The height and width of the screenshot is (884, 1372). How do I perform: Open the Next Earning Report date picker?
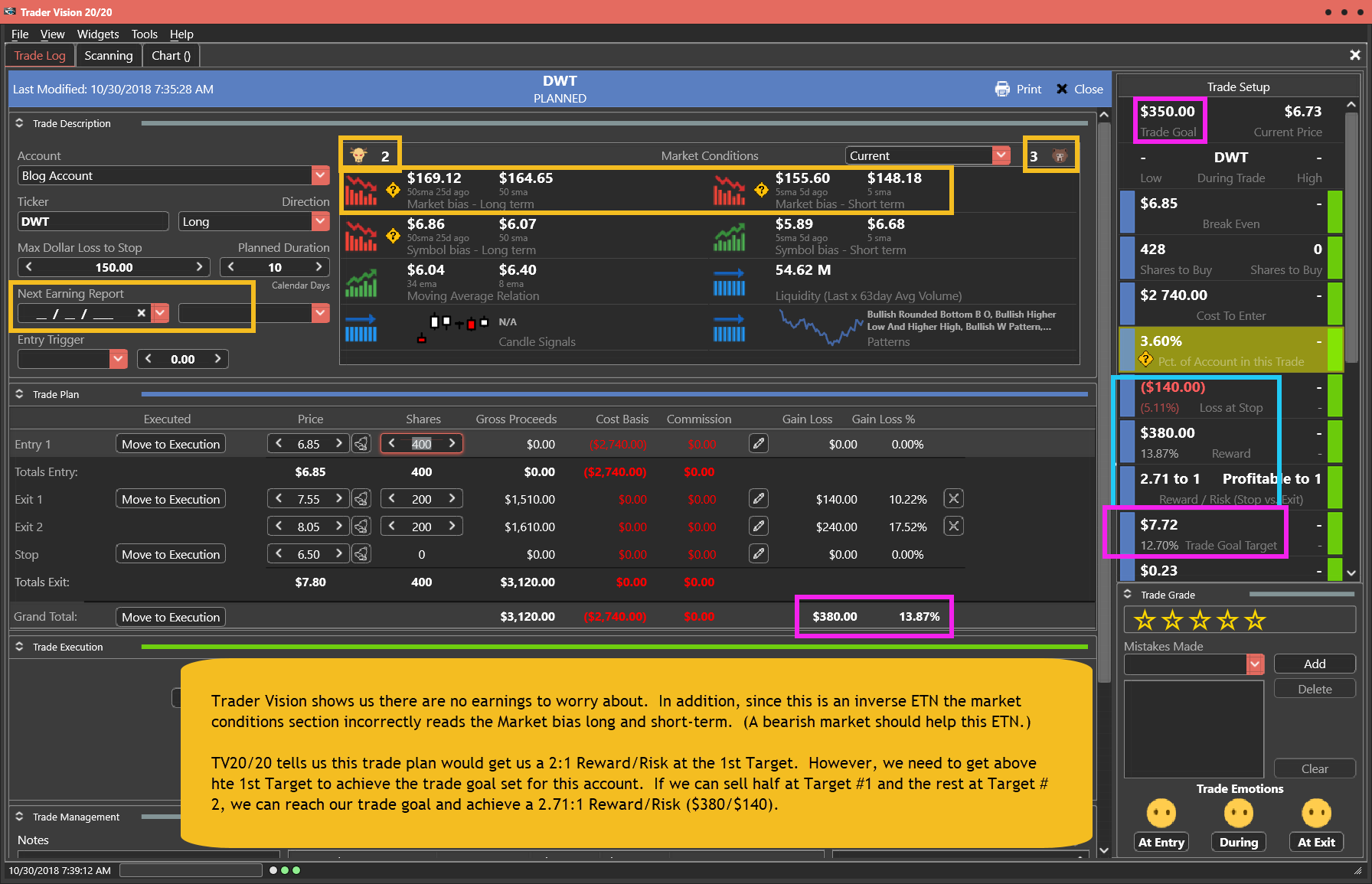(x=160, y=313)
